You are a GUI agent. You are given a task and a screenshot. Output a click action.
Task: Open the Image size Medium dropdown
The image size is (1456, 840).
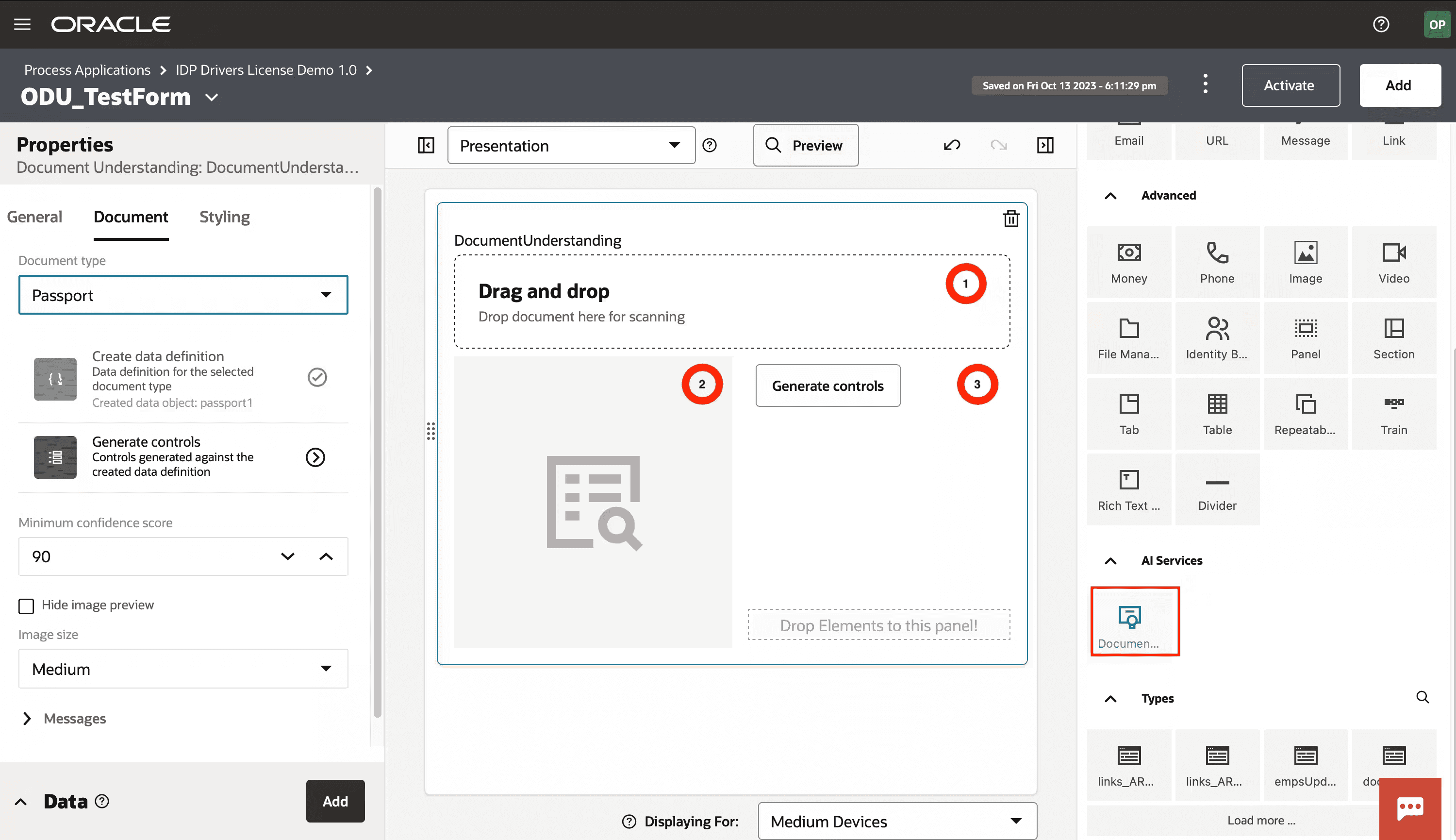click(183, 669)
